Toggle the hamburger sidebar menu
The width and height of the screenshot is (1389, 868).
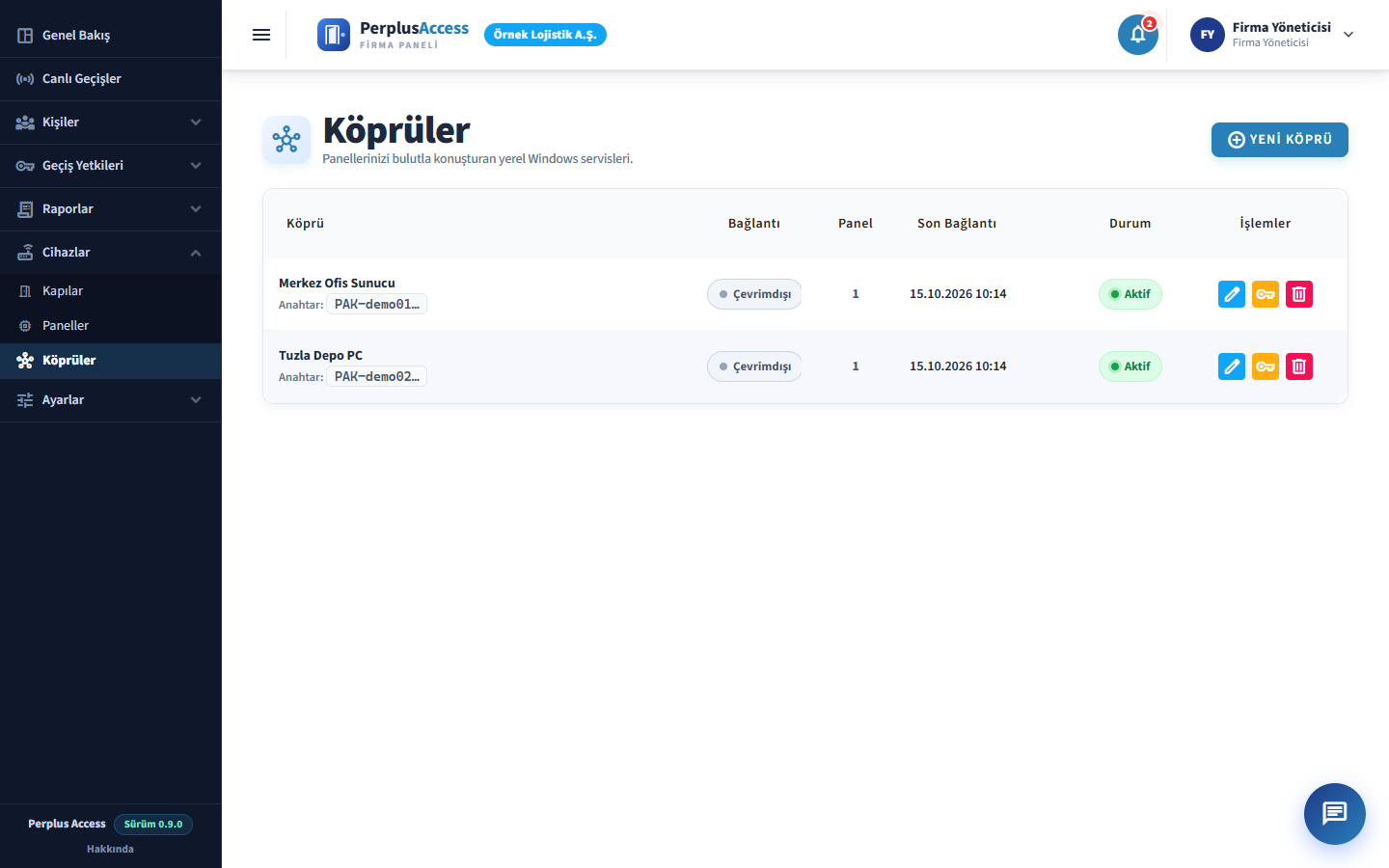261,35
